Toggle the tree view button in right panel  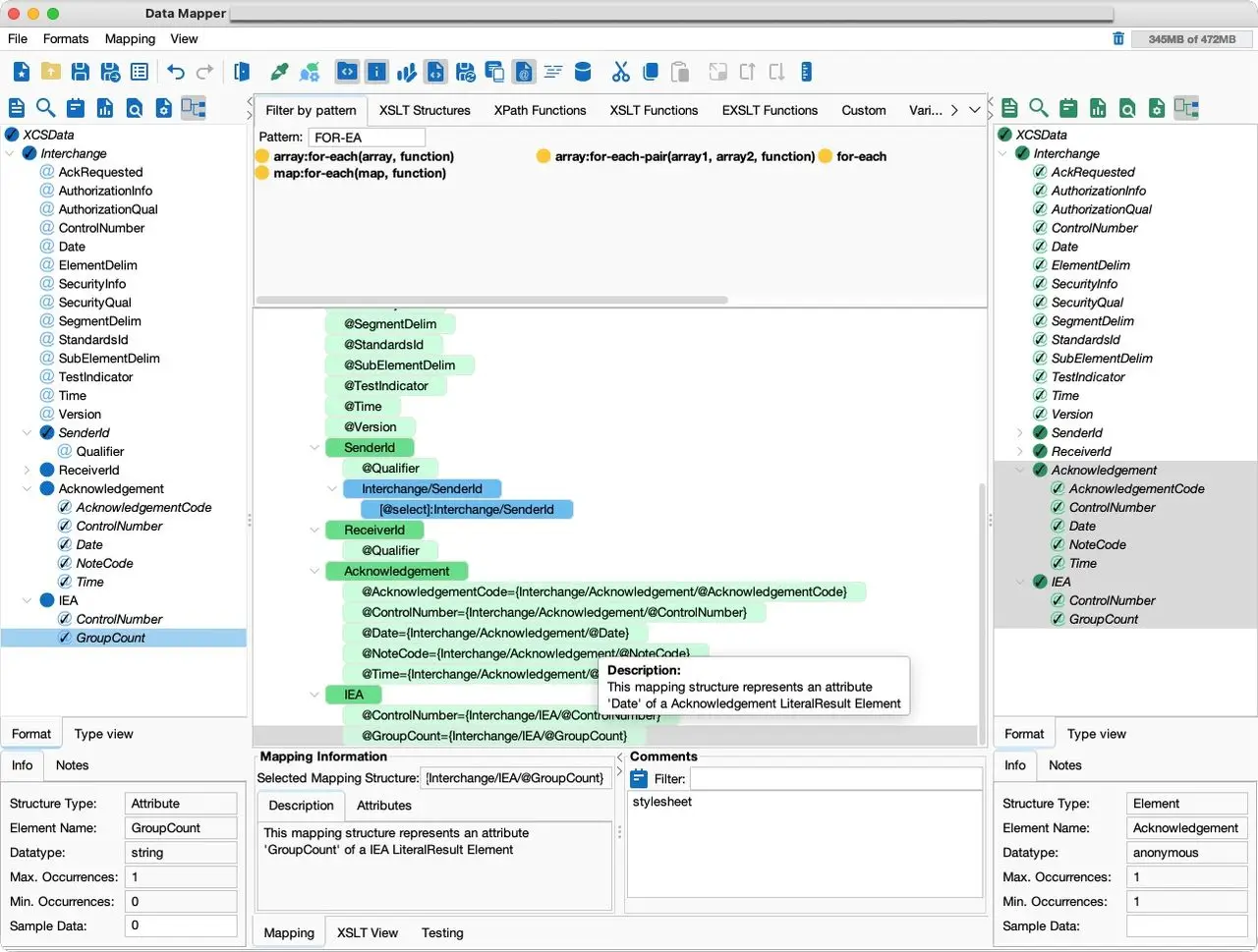[x=1186, y=108]
